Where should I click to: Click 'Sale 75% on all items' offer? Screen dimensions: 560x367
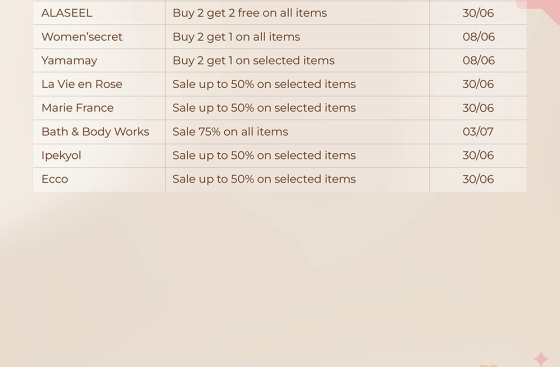[230, 132]
